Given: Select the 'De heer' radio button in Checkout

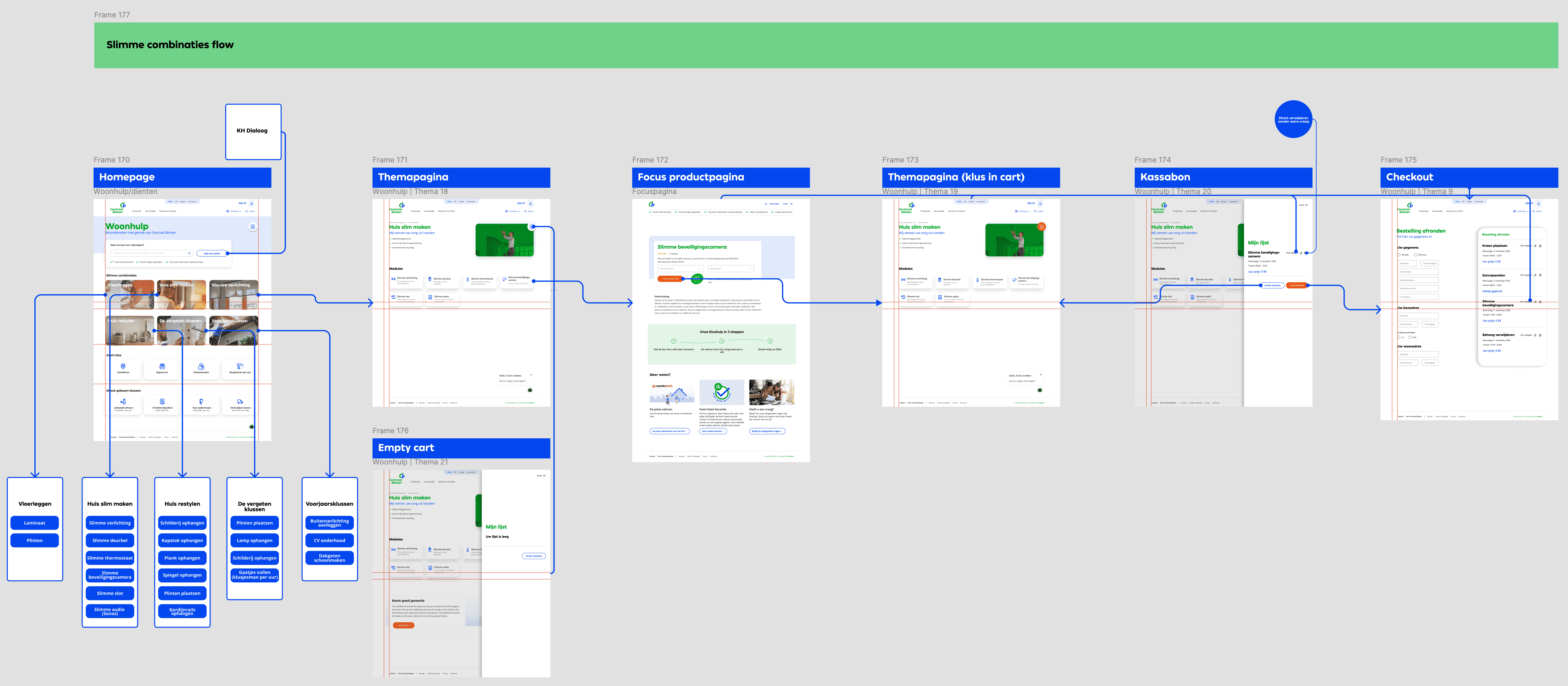Looking at the screenshot, I should coord(1399,255).
